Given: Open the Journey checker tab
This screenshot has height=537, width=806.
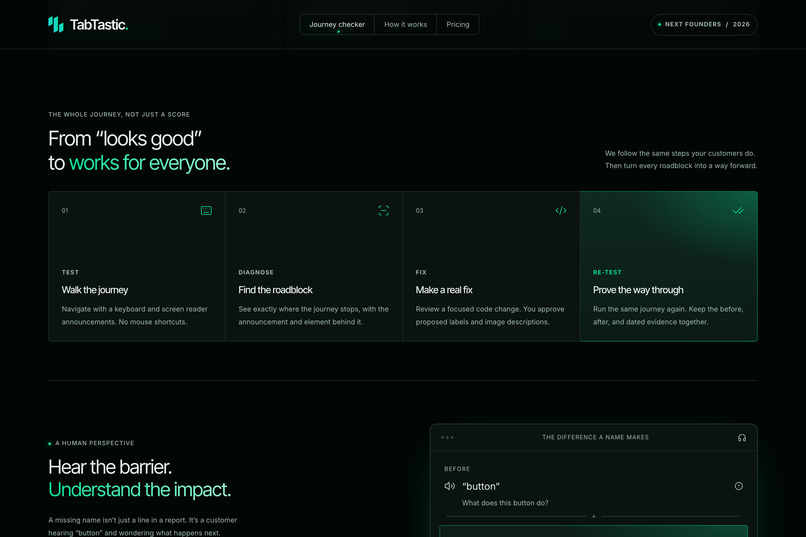Looking at the screenshot, I should point(337,24).
